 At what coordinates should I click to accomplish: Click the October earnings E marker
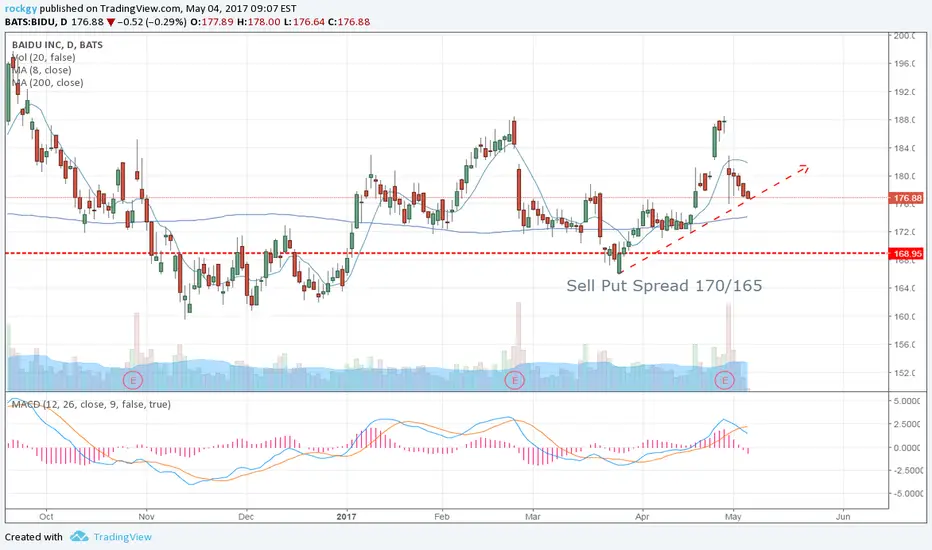(x=133, y=380)
